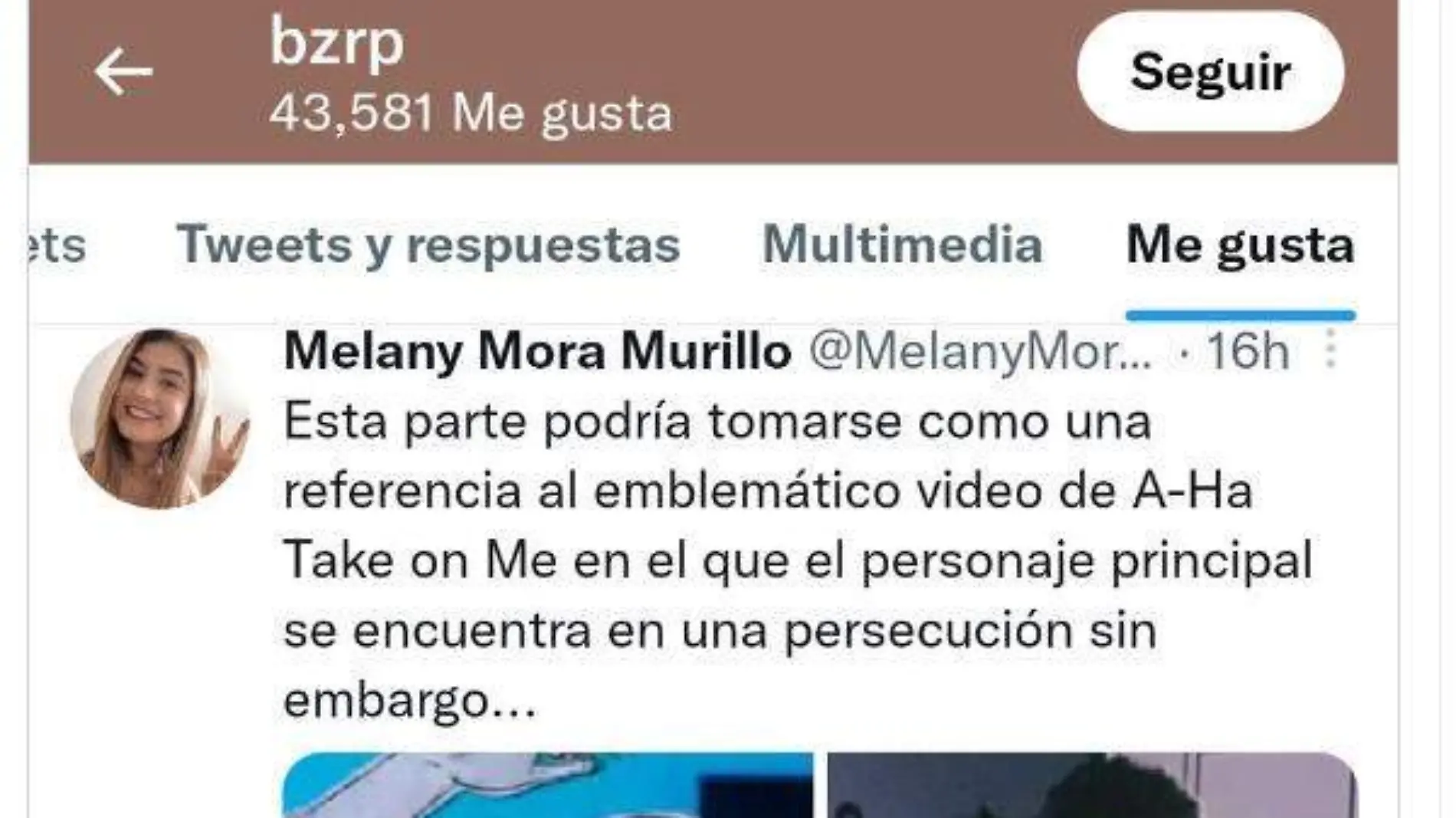Image resolution: width=1456 pixels, height=818 pixels.
Task: Select the partially hidden Tweets tab
Action: coord(57,245)
